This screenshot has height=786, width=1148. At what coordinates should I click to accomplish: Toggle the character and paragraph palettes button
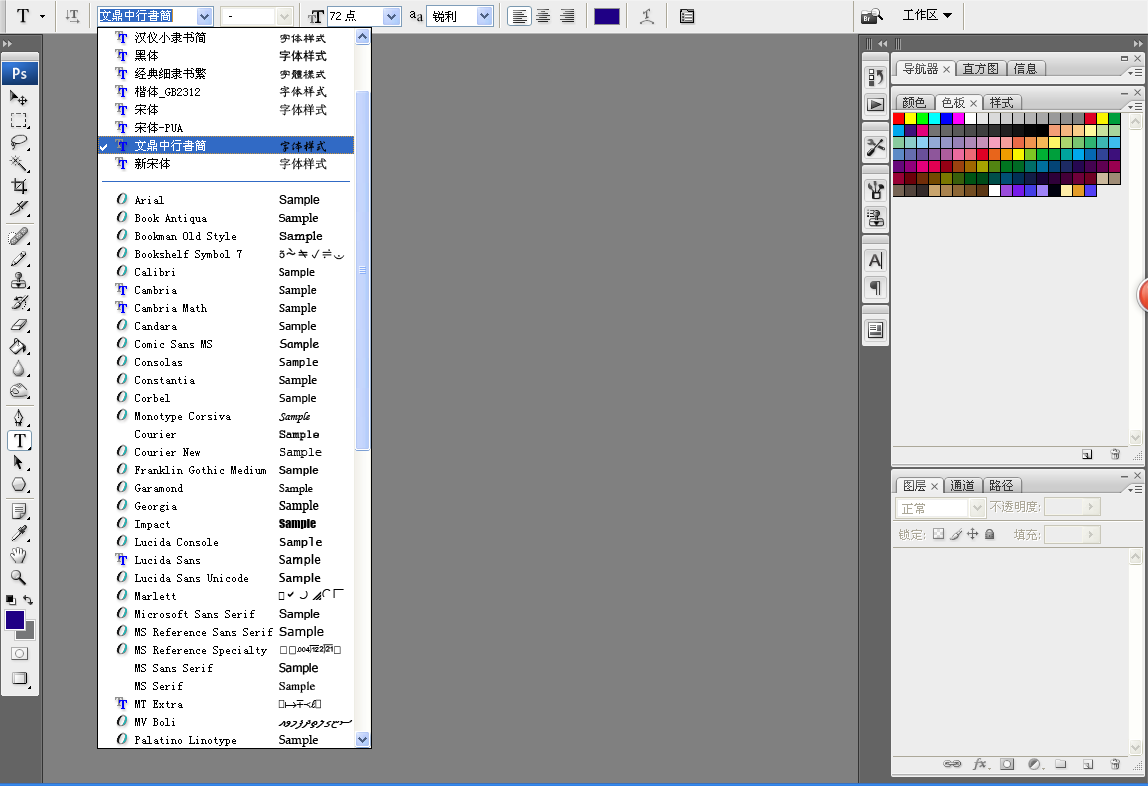(687, 16)
